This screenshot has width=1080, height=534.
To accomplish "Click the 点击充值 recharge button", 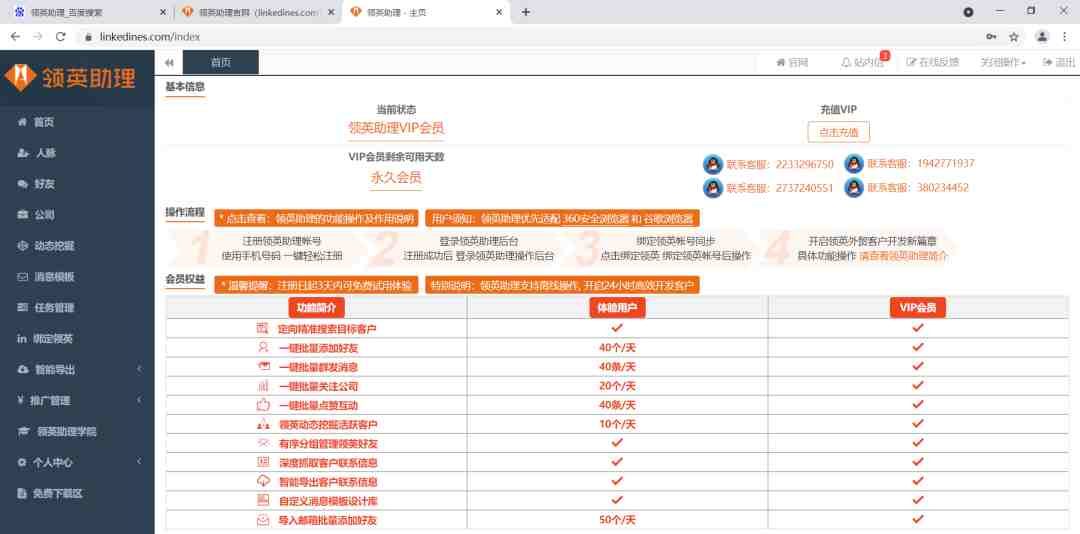I will (838, 132).
